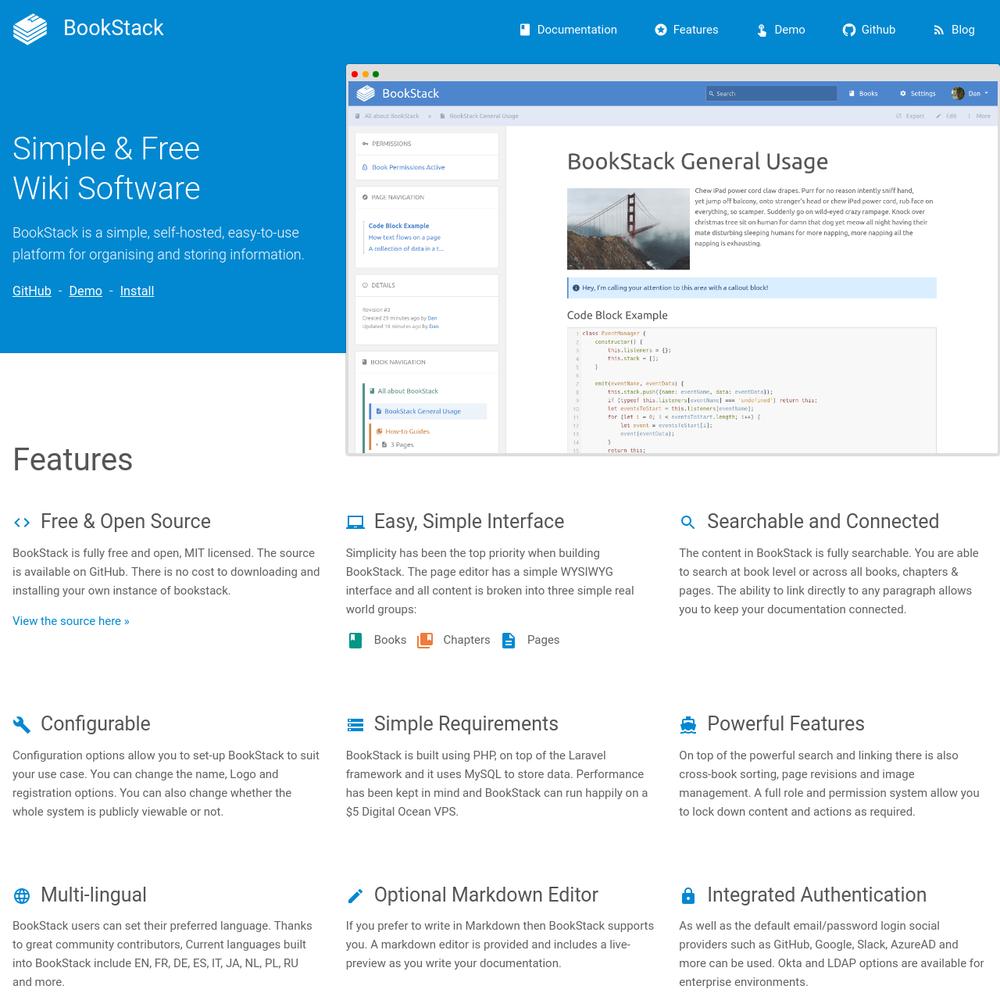Click the 'Searchable and Connected' heading
Screen dimensions: 1000x1000
coord(823,521)
